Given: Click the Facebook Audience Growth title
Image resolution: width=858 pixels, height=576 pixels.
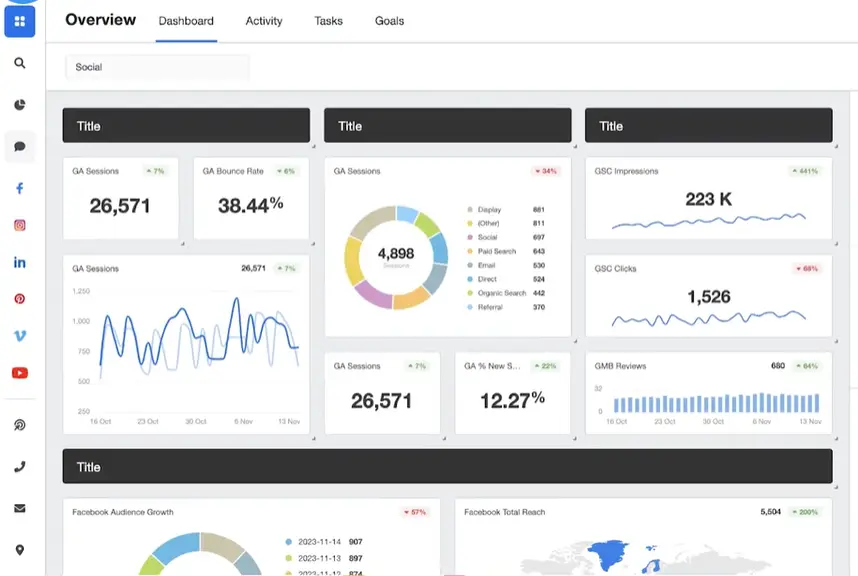Looking at the screenshot, I should click(x=123, y=512).
